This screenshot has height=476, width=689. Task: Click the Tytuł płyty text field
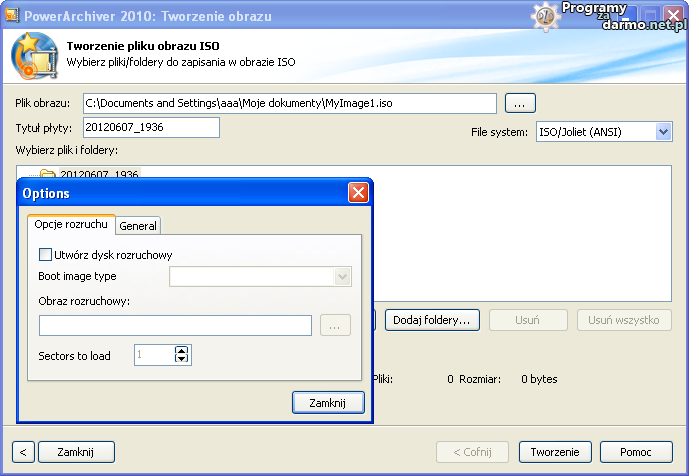151,127
